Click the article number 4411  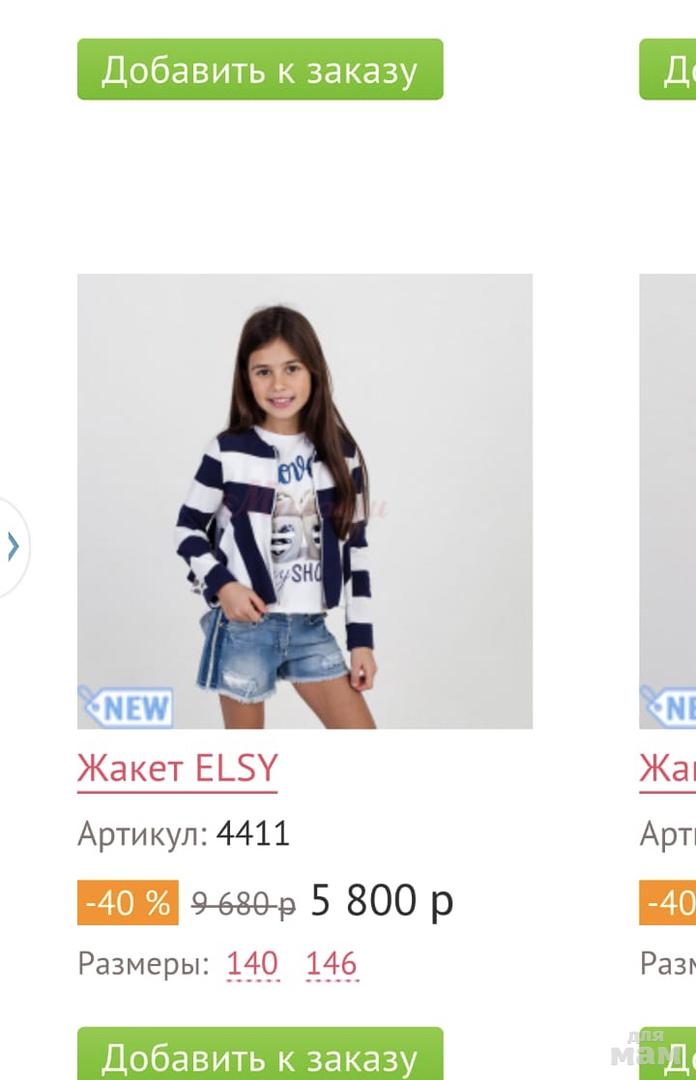253,833
